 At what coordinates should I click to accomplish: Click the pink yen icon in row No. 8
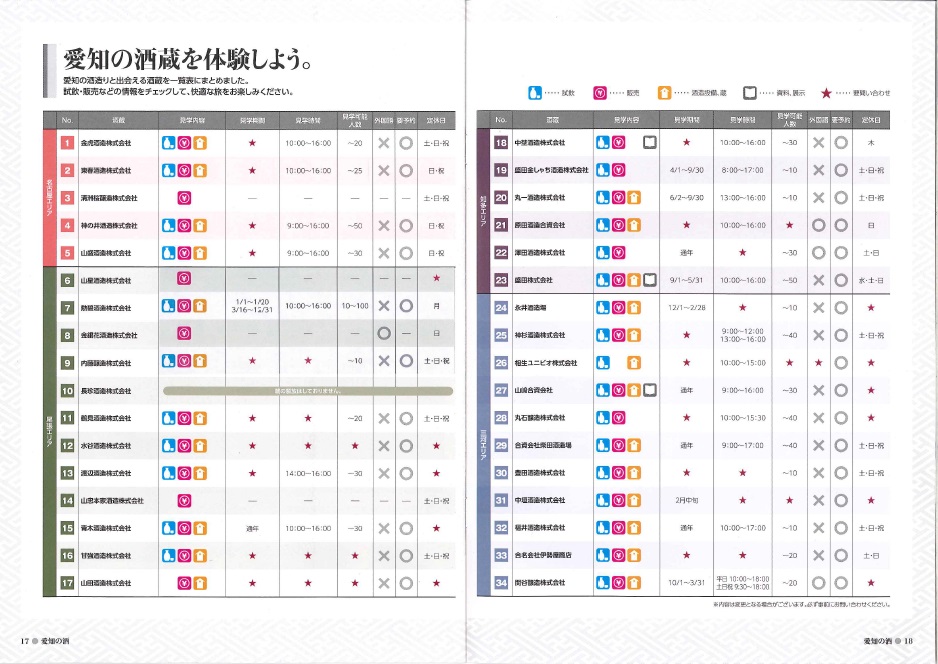184,333
